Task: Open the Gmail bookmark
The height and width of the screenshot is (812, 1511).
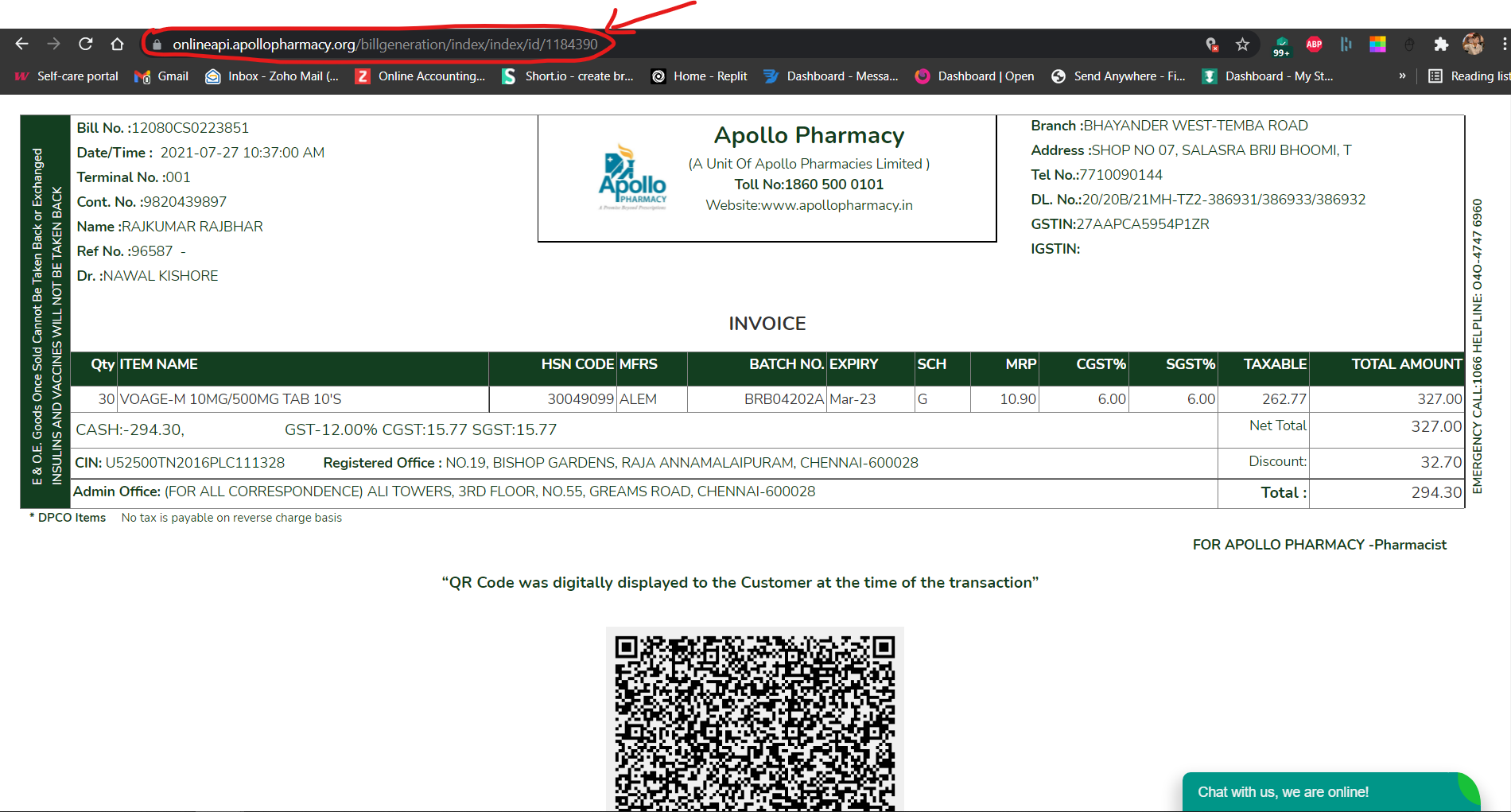Action: click(162, 76)
